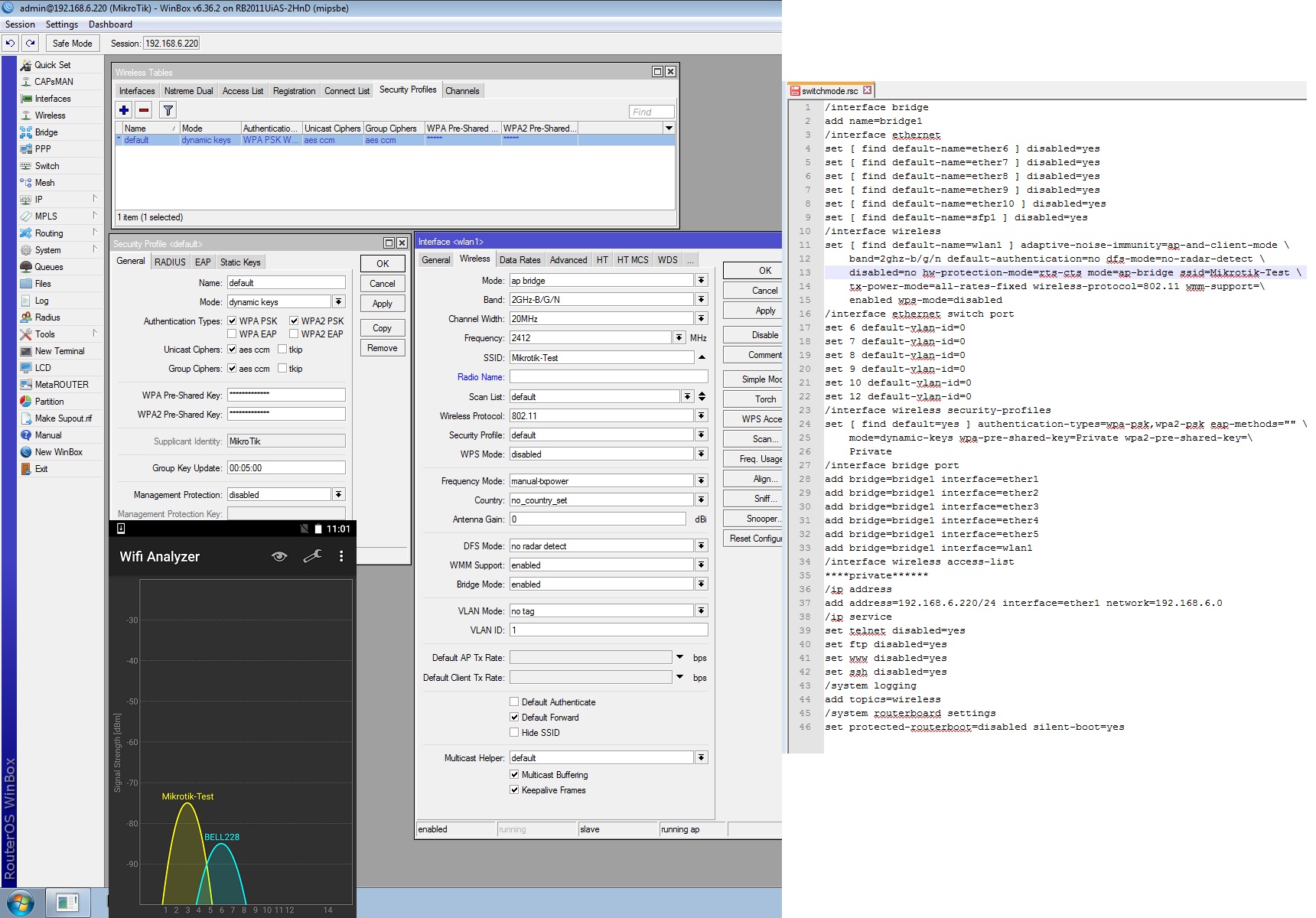Enable the Default Authenticate checkbox

pos(514,702)
